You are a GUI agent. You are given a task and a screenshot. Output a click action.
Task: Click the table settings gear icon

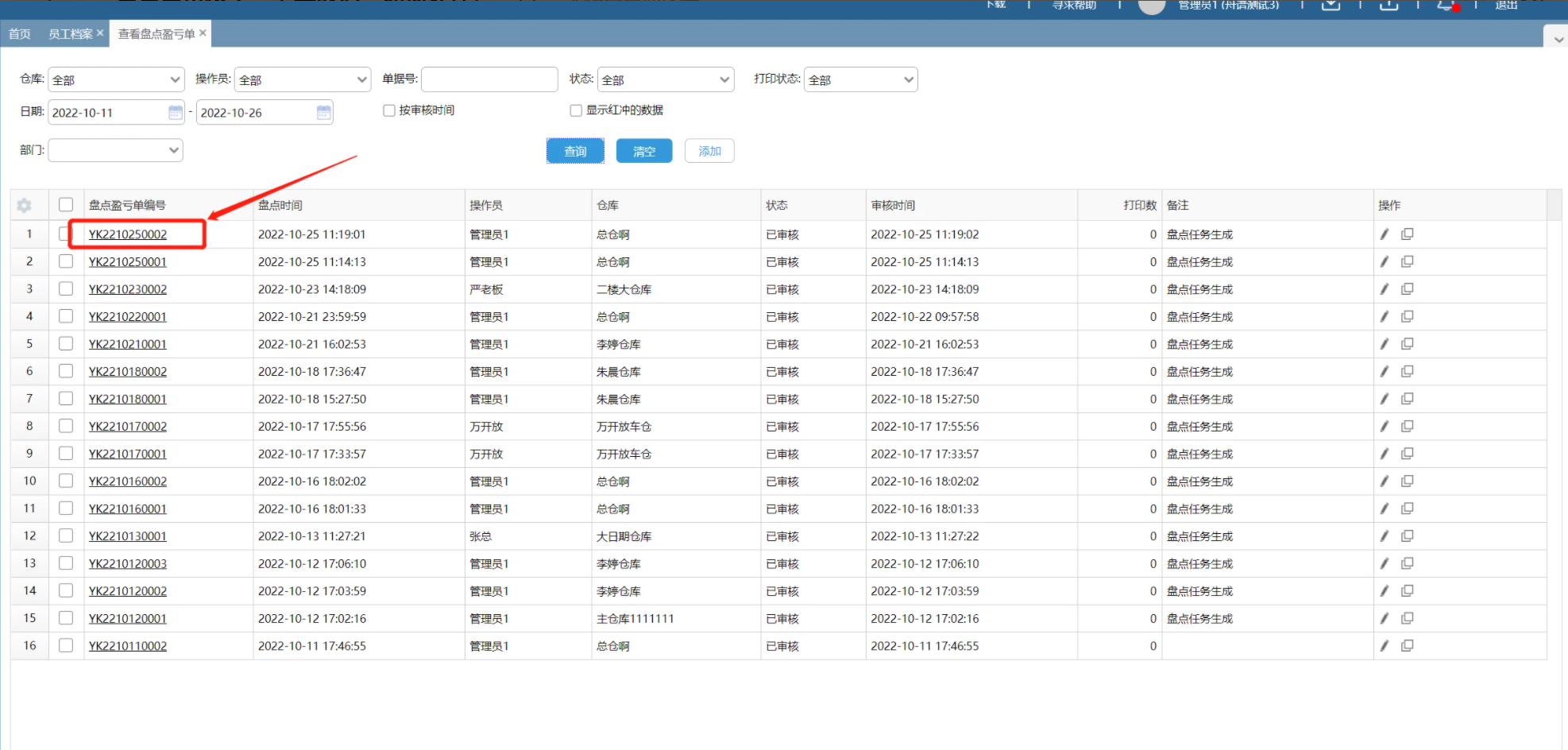tap(24, 206)
